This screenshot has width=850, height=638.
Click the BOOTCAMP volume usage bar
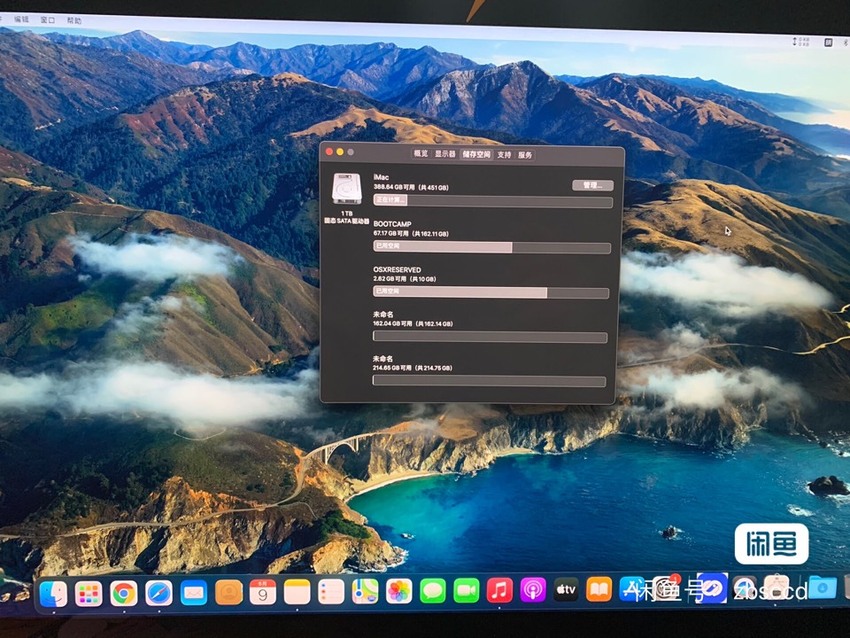492,247
